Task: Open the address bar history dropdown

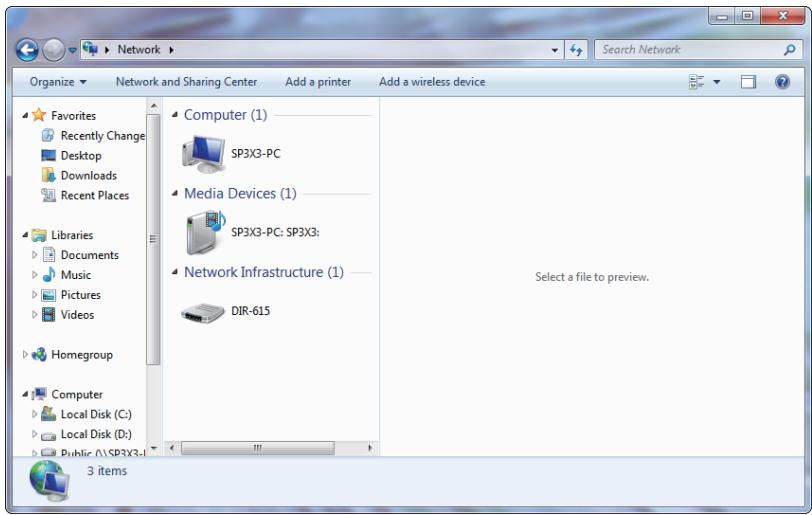Action: [555, 50]
